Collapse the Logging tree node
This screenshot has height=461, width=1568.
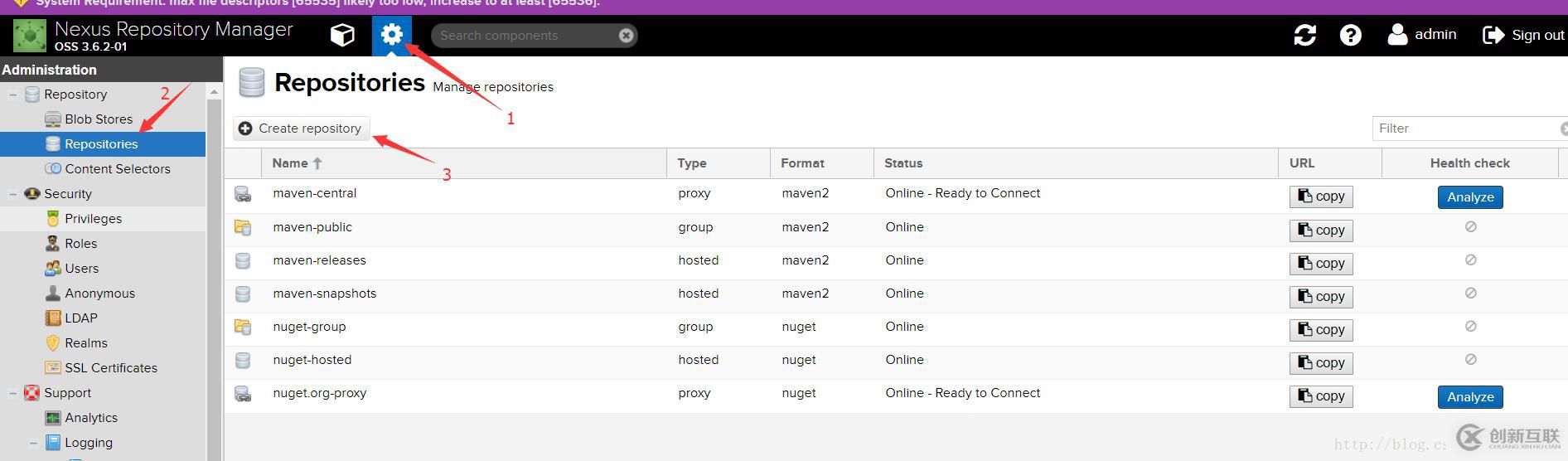34,443
